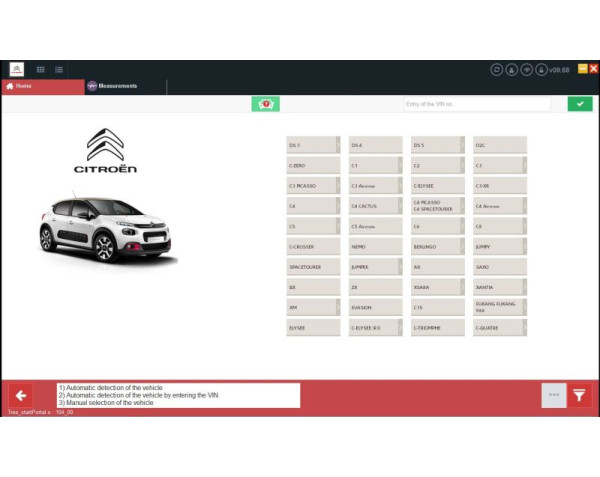Select the XSARA vehicle model
Image resolution: width=600 pixels, height=477 pixels.
(x=434, y=287)
